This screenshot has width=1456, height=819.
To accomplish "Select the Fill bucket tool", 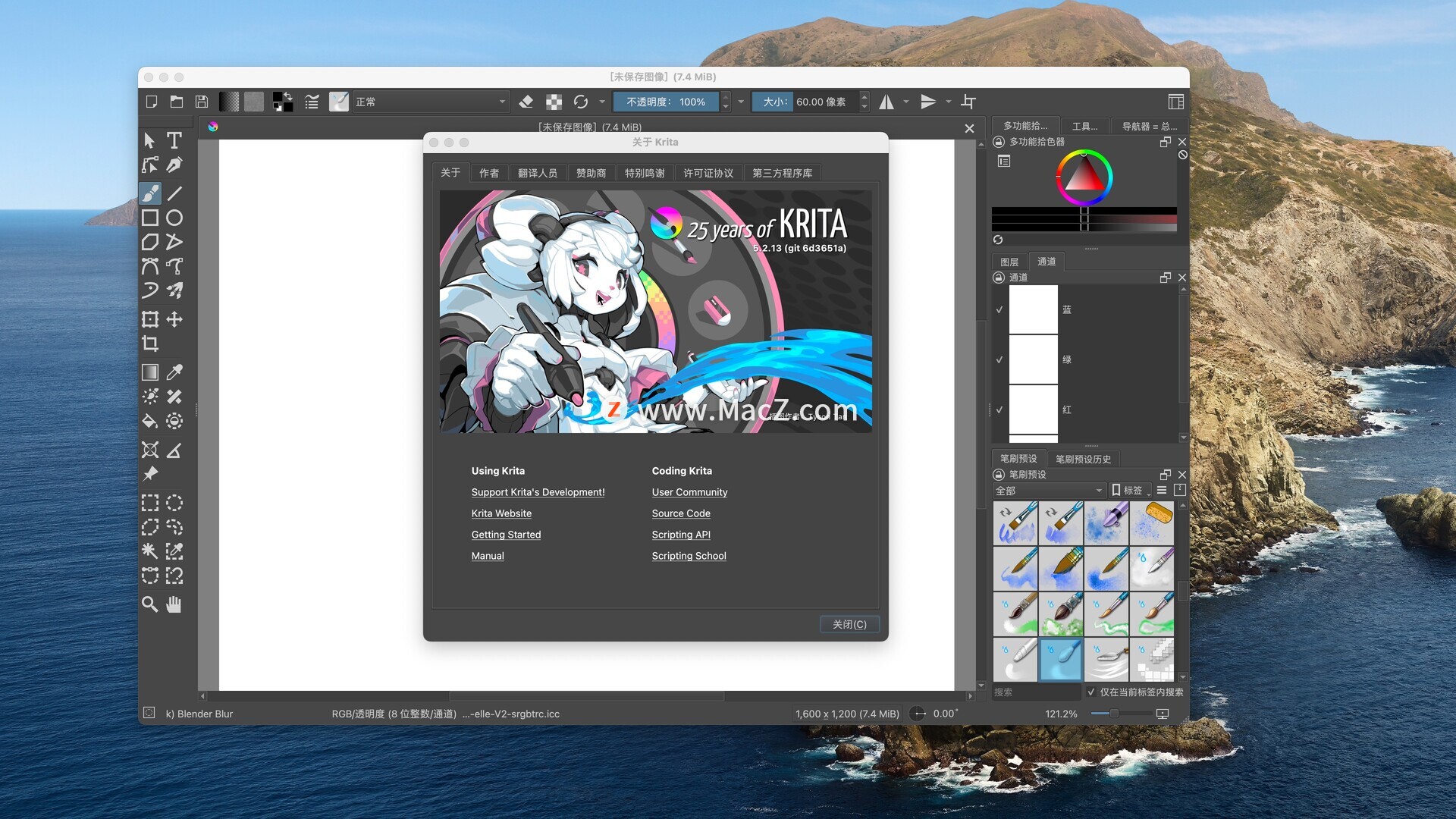I will [150, 422].
